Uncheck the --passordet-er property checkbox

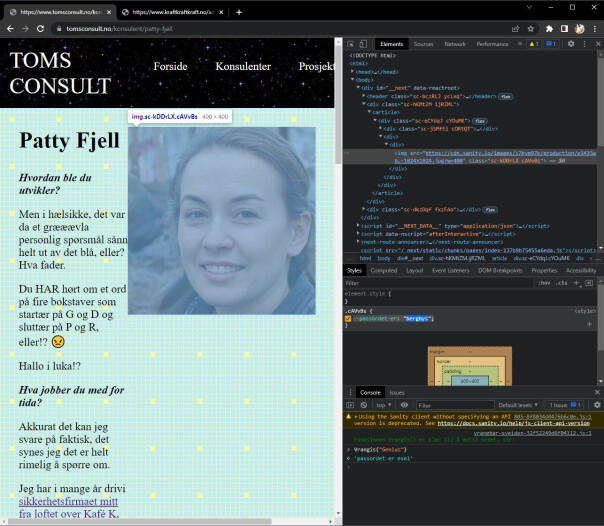[x=348, y=318]
